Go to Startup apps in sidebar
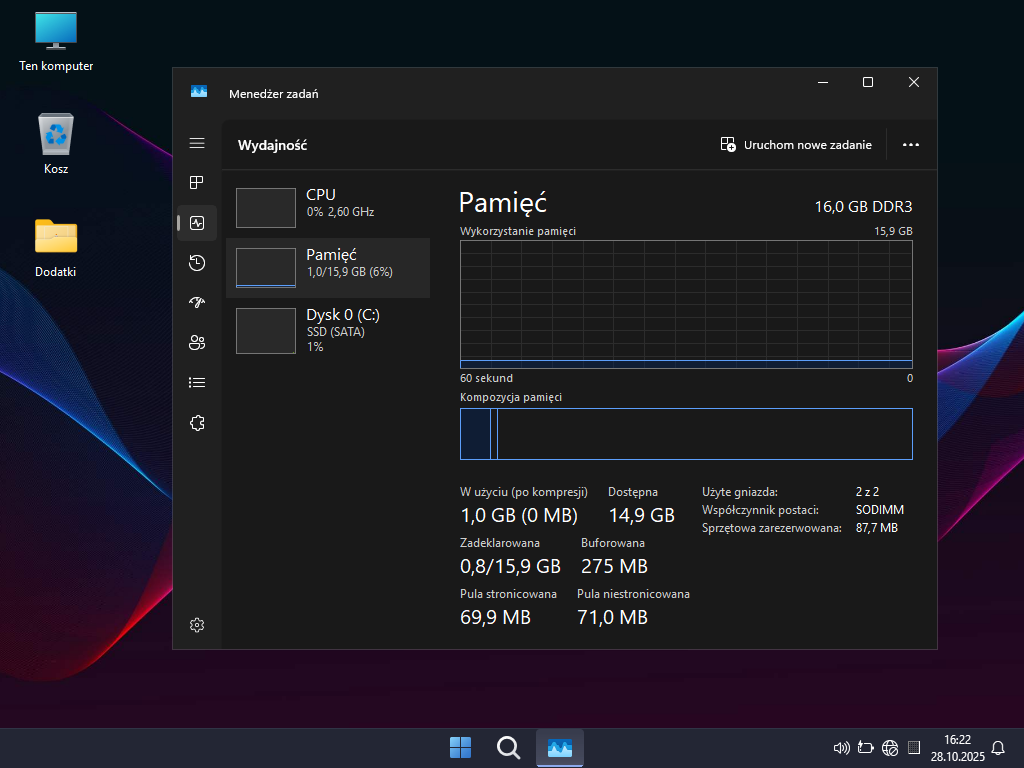This screenshot has height=768, width=1024. click(197, 303)
